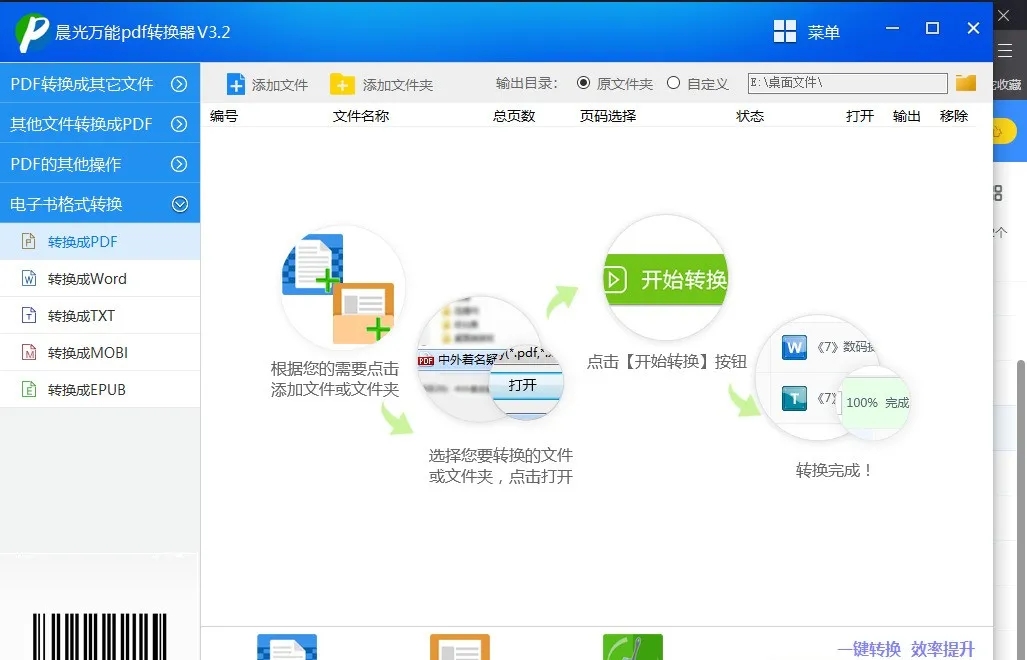Screen dimensions: 1027x660
Task: Select 转换成TXT in the sidebar
Action: pos(81,316)
